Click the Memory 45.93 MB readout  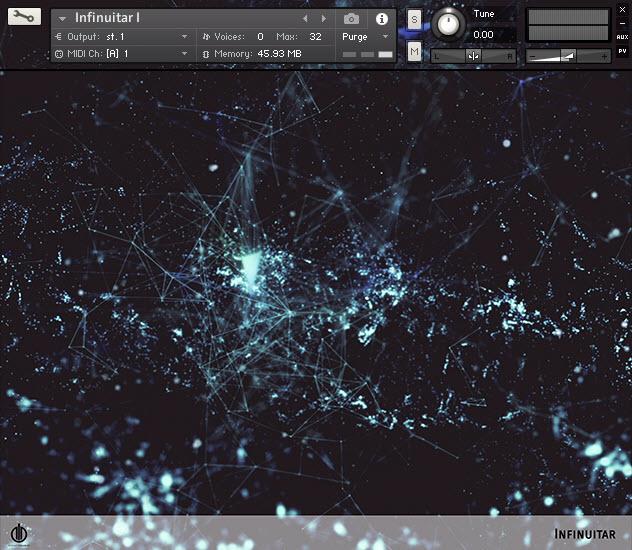[x=279, y=54]
